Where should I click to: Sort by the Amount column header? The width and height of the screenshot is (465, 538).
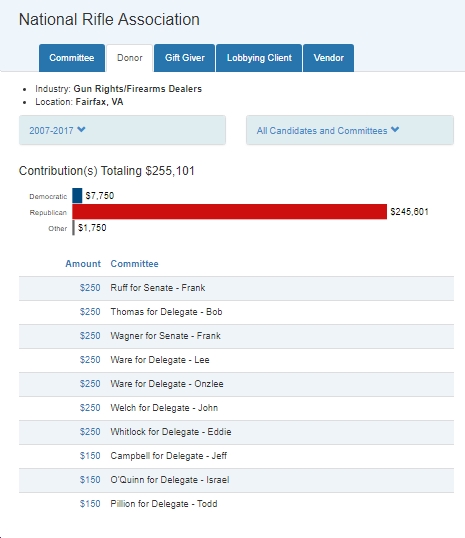[83, 264]
